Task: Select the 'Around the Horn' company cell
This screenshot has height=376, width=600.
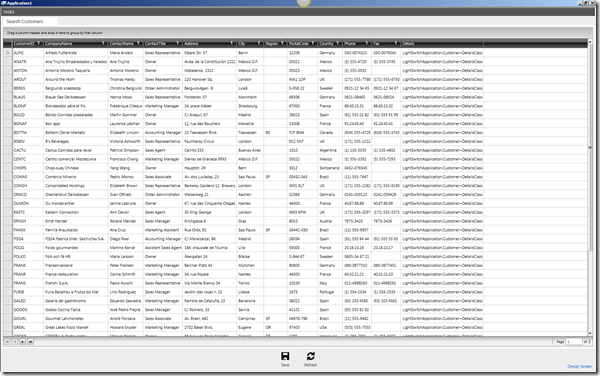Action: (x=76, y=79)
